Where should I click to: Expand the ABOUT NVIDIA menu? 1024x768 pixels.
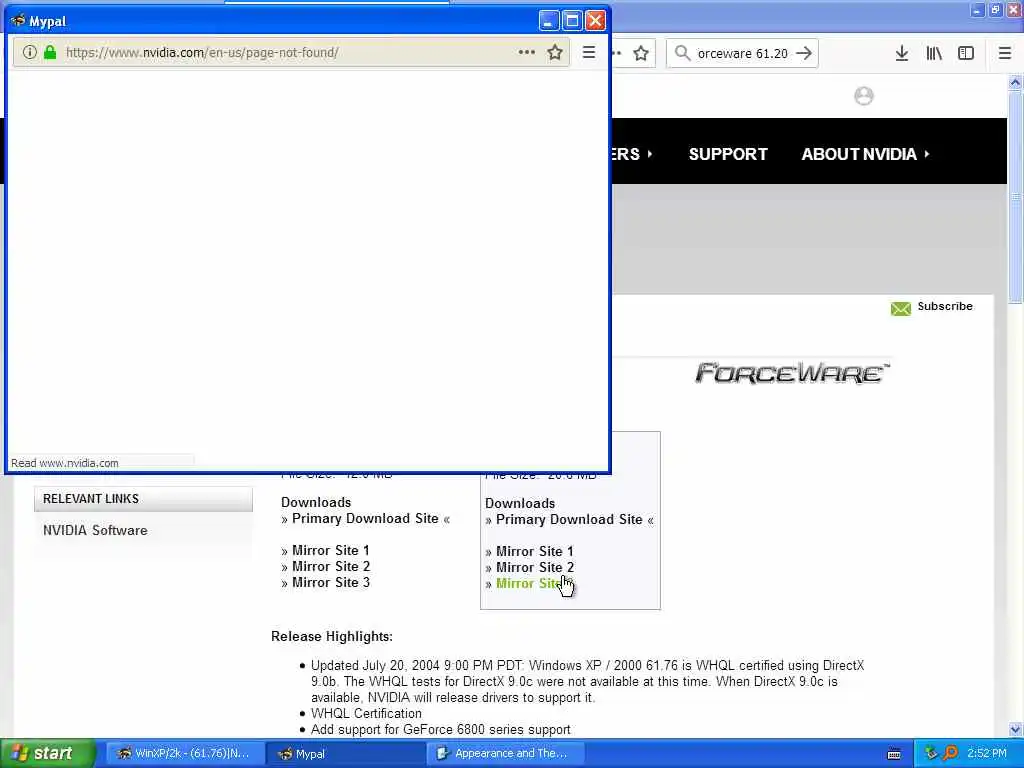[865, 154]
